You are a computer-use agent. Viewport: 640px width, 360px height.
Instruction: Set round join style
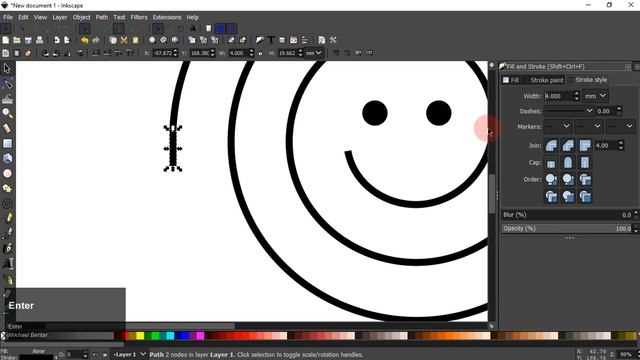click(551, 145)
